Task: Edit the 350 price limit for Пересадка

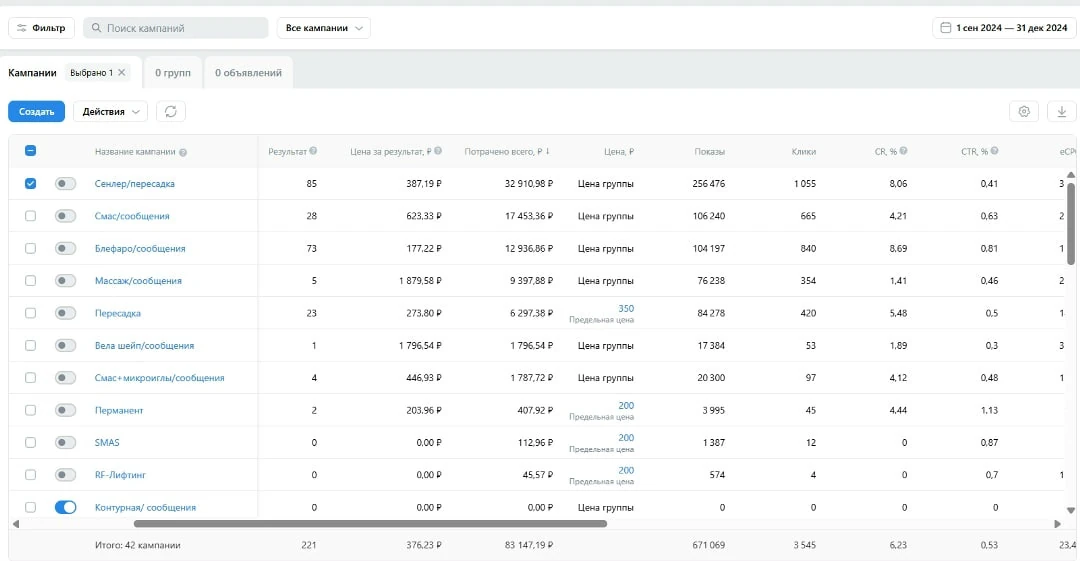Action: click(626, 309)
